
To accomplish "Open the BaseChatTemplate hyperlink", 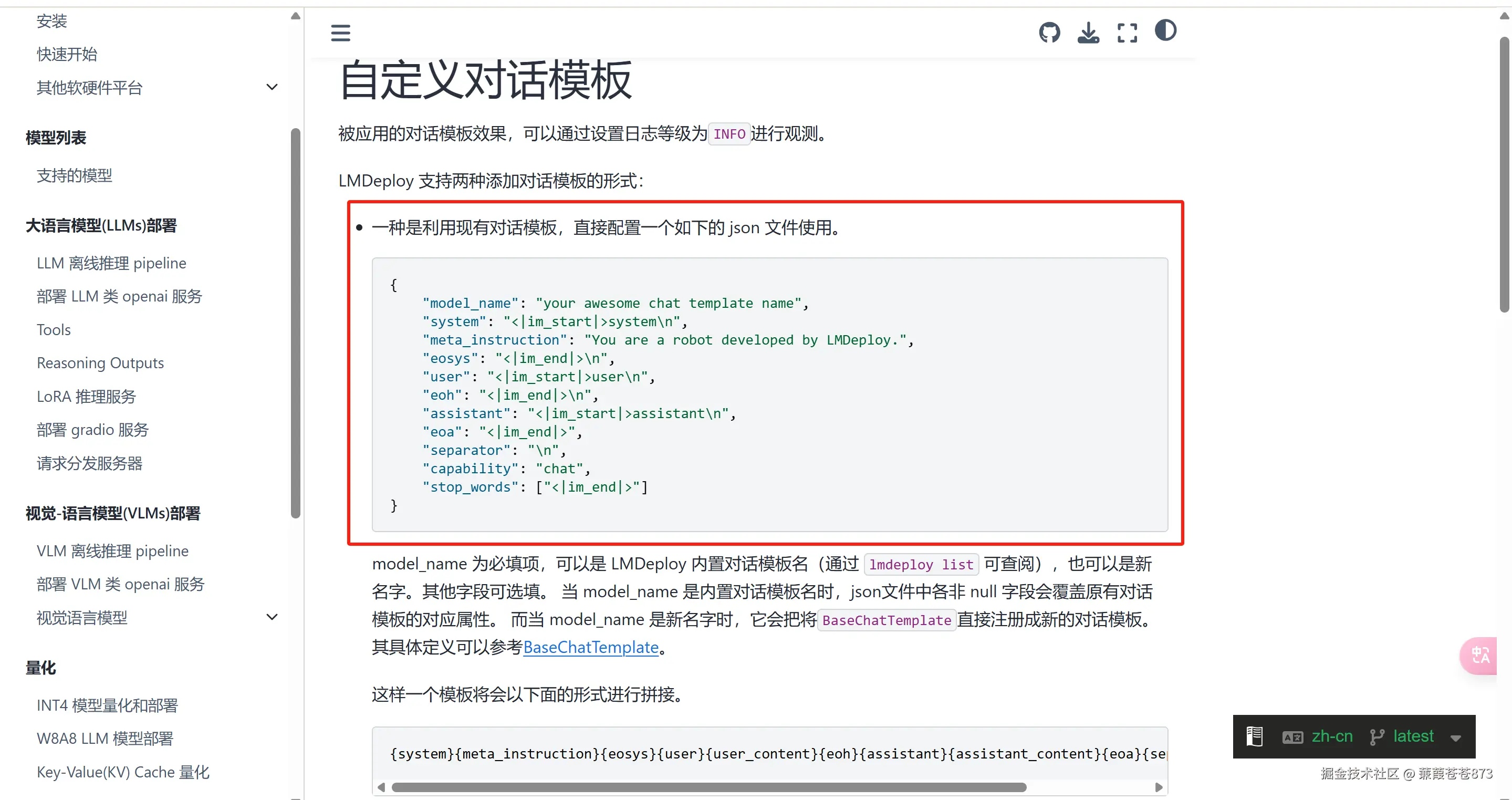I will tap(590, 647).
